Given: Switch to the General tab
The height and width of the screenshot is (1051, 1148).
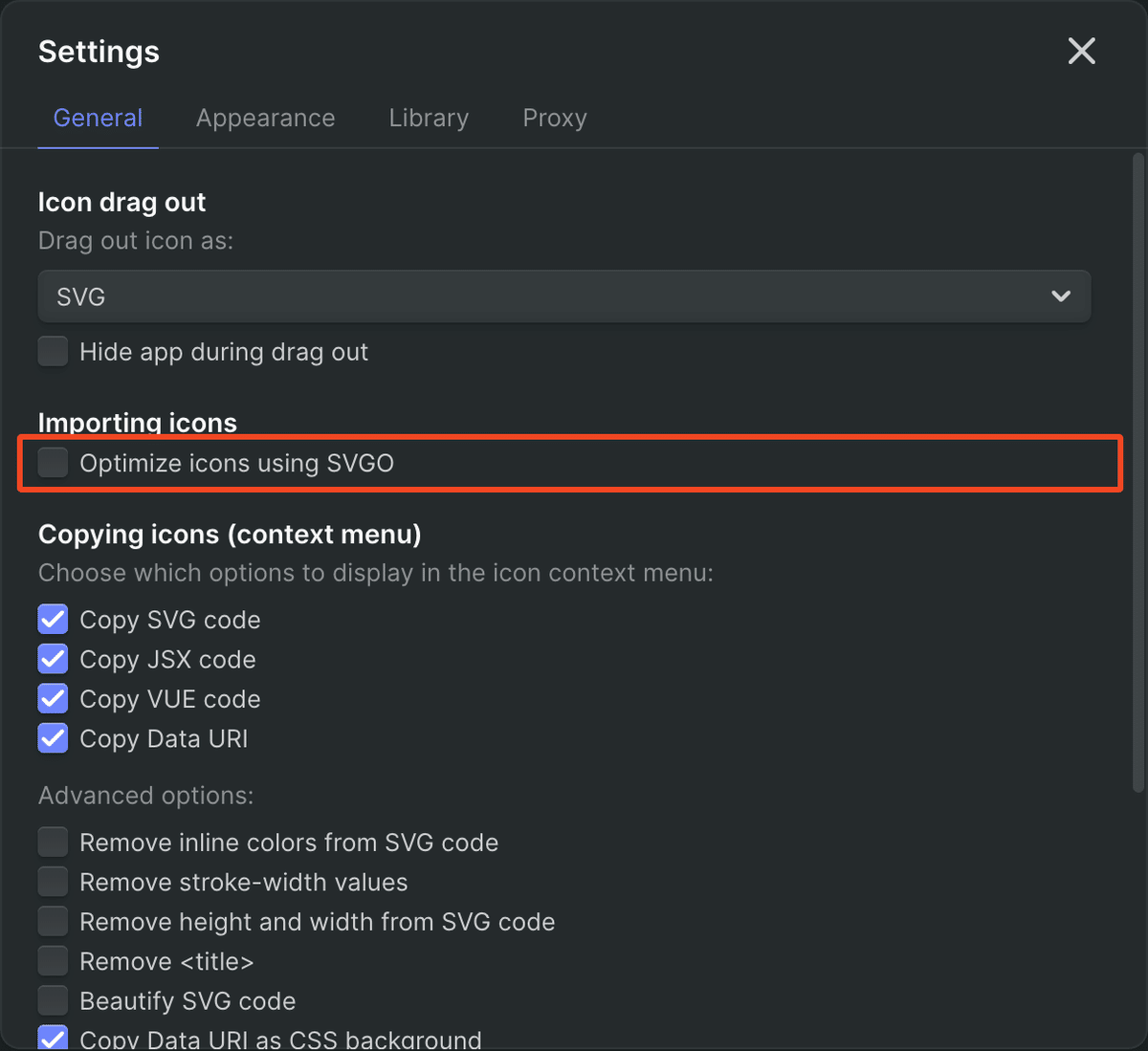Looking at the screenshot, I should (x=98, y=118).
